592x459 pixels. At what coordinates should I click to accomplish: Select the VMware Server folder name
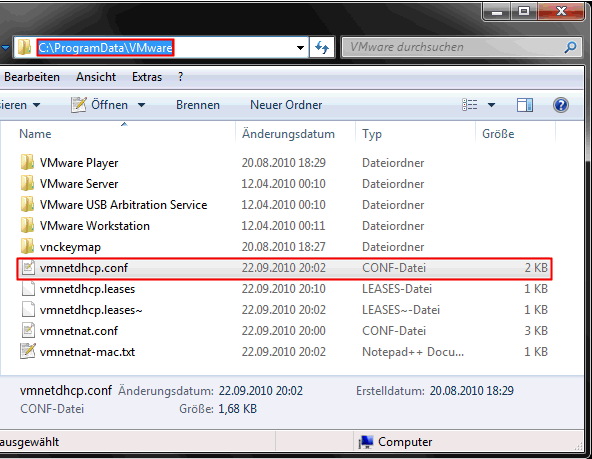coord(79,184)
